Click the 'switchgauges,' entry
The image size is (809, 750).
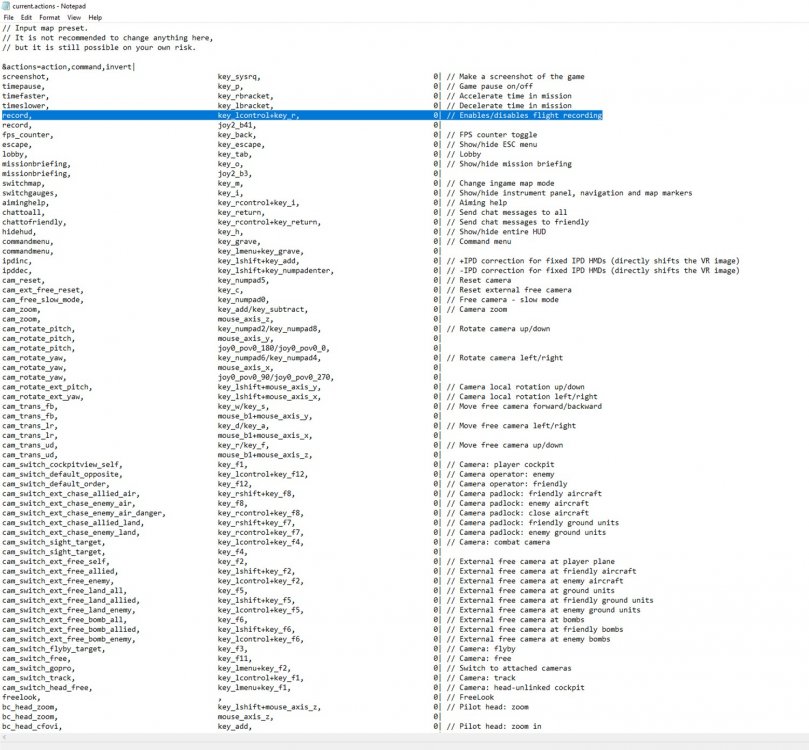tap(30, 193)
